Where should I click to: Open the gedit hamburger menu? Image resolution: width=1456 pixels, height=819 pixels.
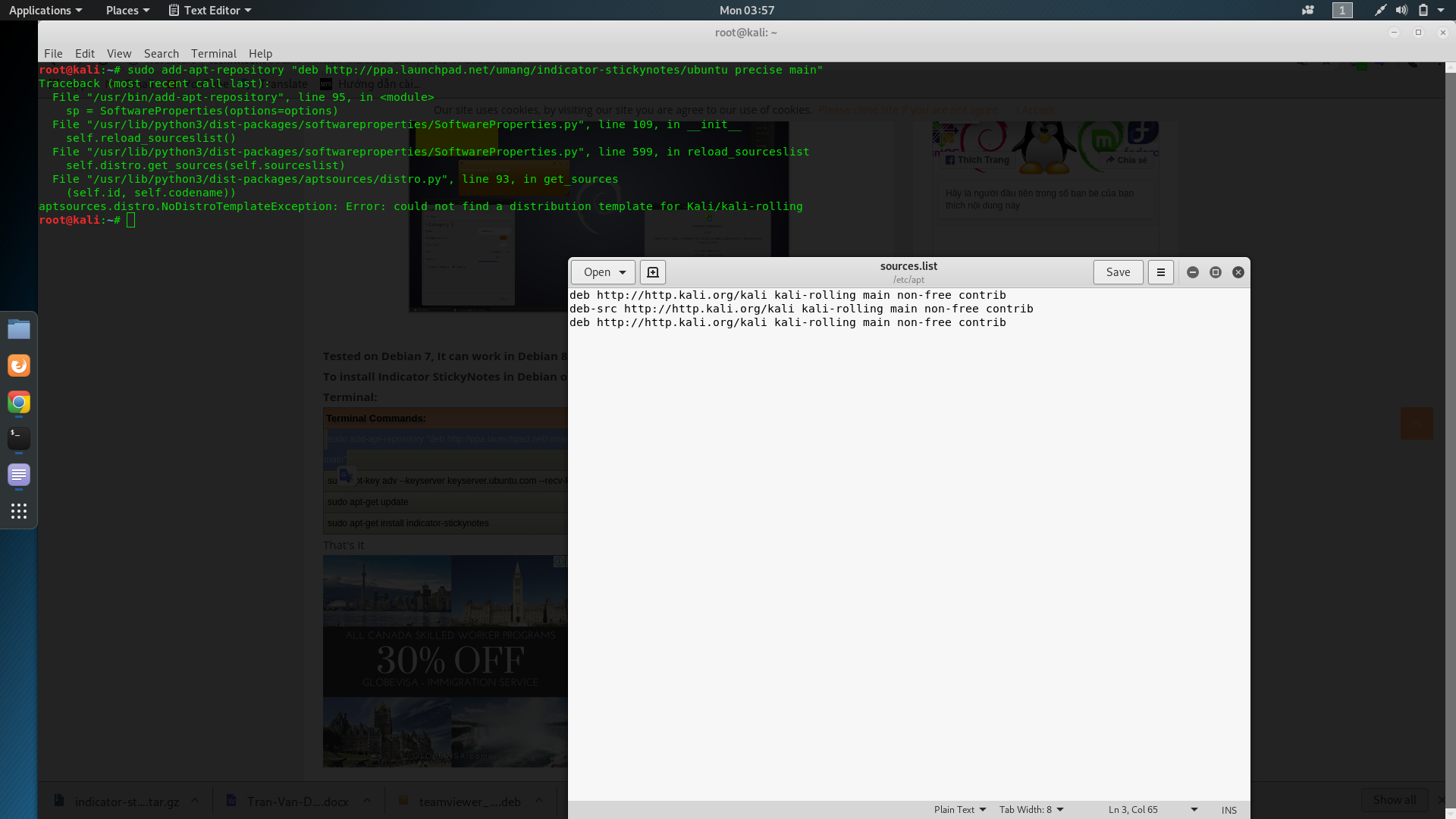click(1160, 272)
